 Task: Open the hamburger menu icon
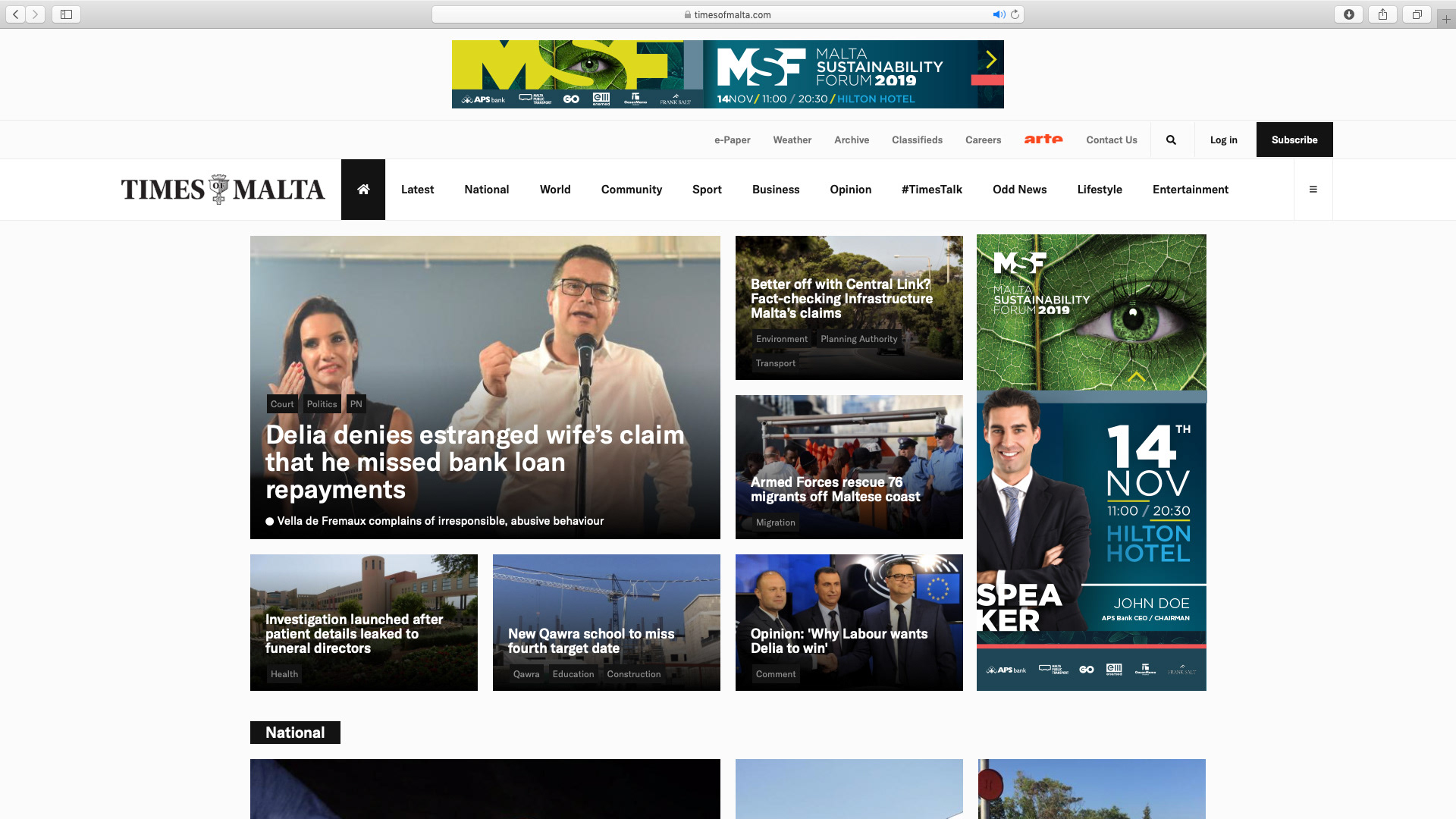(1313, 190)
